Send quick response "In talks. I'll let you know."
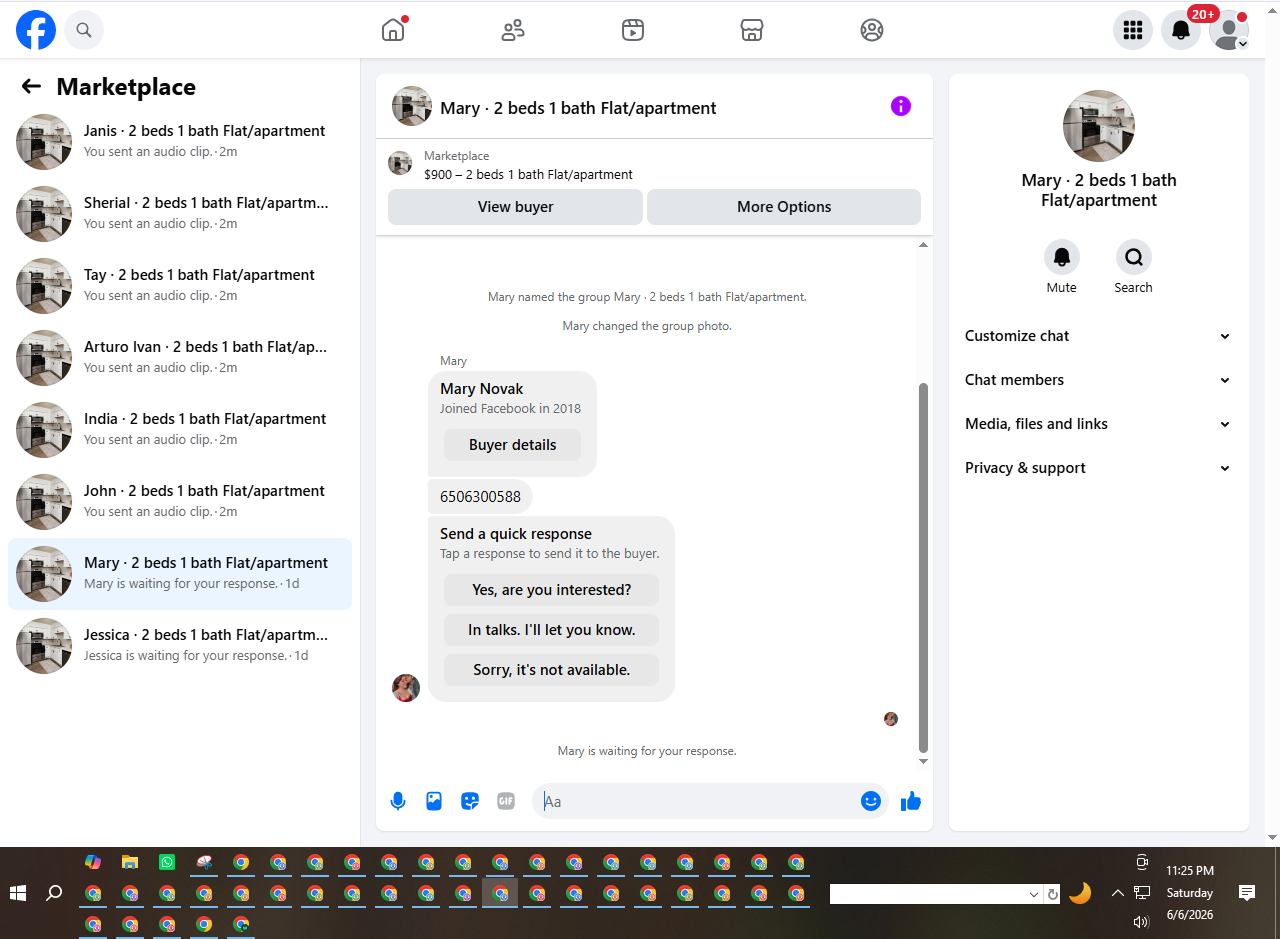 551,630
